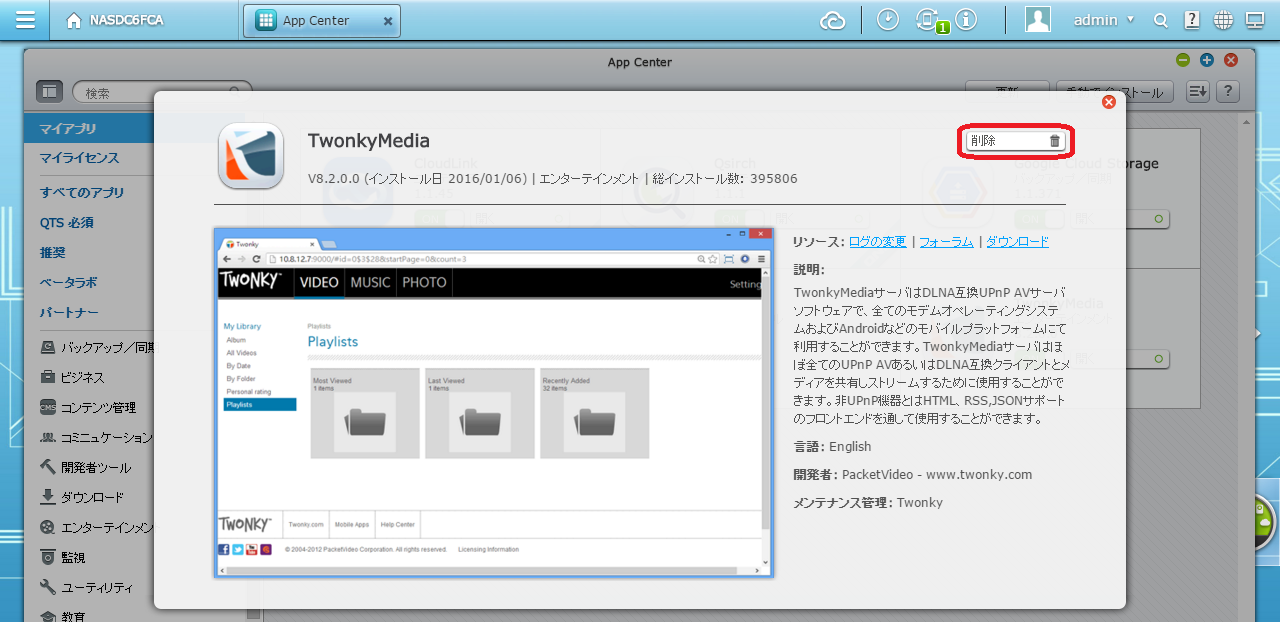Open App Center help question icon

[1228, 92]
